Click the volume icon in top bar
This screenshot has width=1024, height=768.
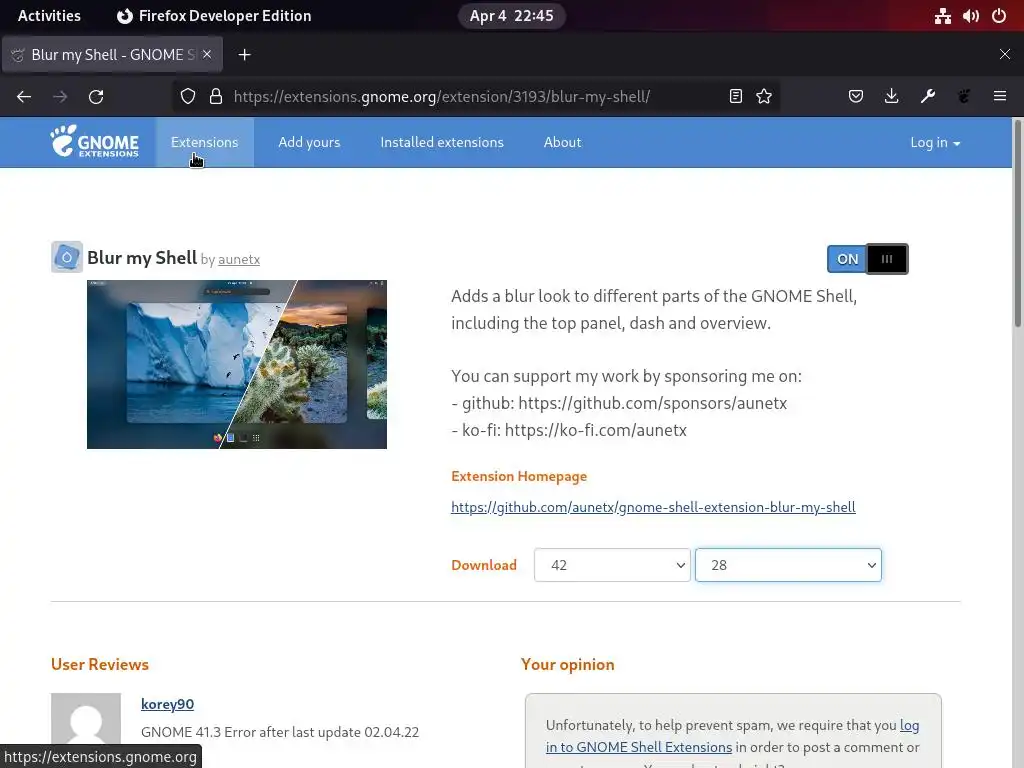tap(970, 16)
